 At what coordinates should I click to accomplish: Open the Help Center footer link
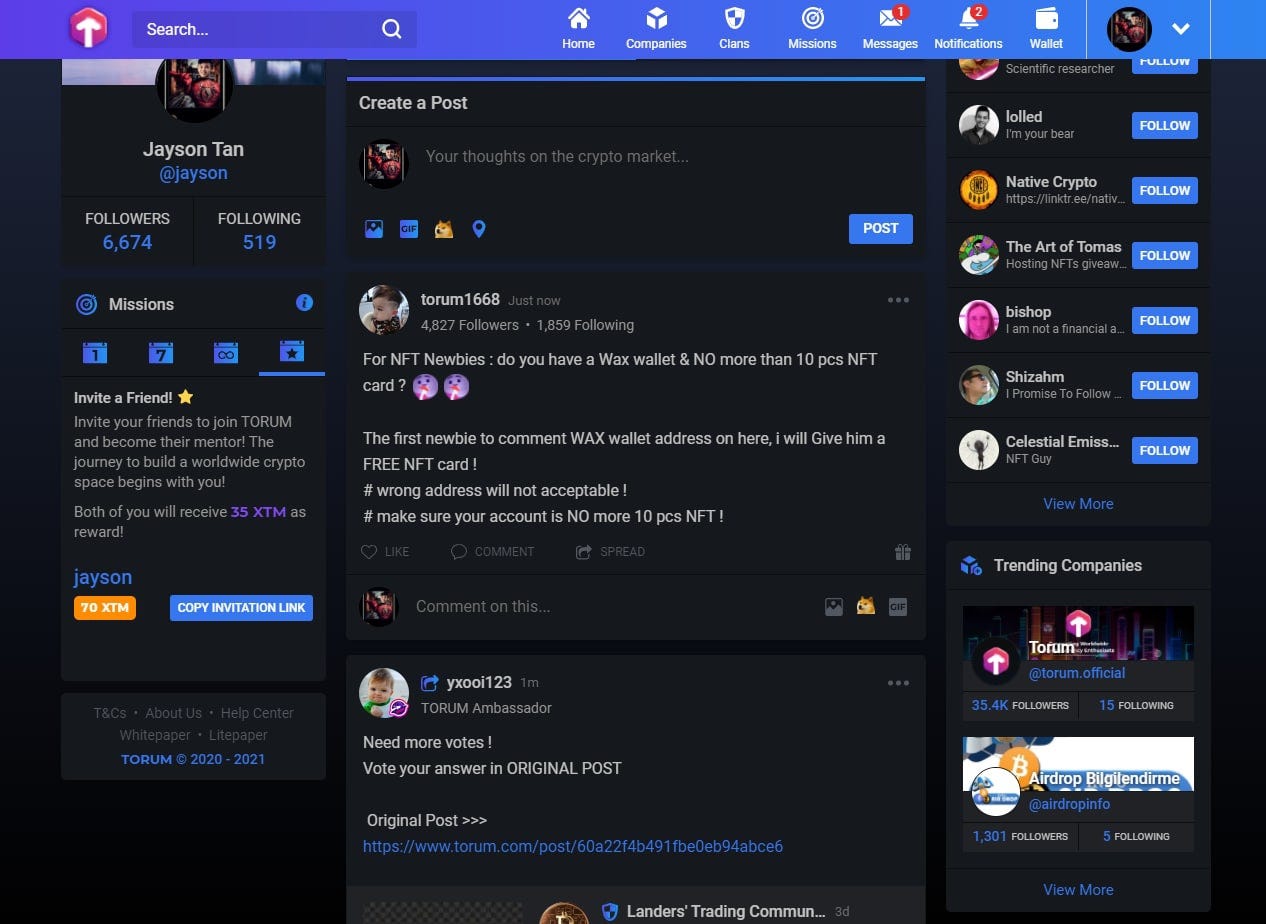pyautogui.click(x=257, y=713)
